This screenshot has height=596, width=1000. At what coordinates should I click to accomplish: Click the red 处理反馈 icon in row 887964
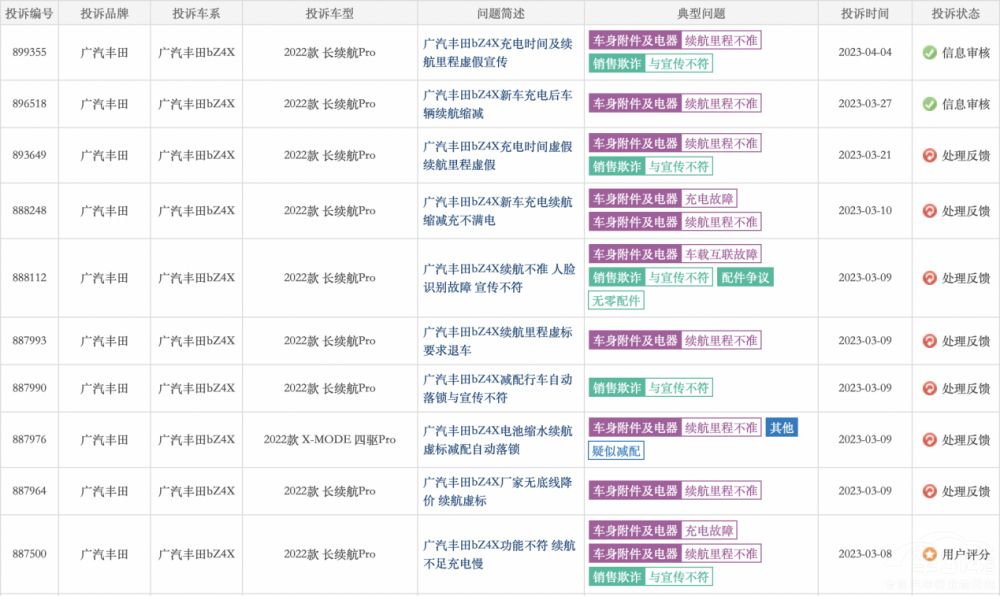coord(929,491)
